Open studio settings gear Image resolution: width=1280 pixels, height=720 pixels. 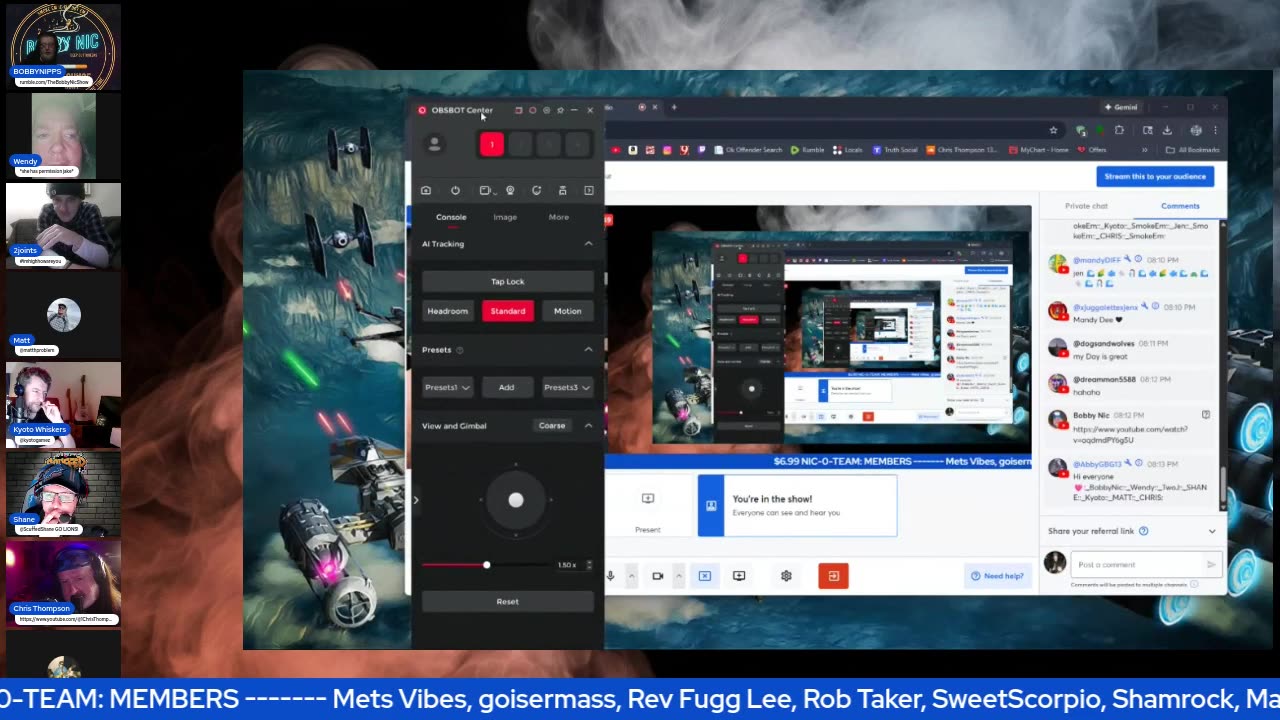(786, 576)
